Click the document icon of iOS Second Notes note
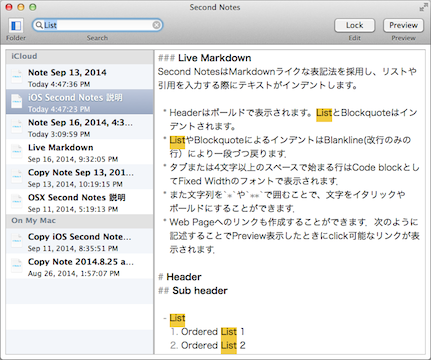Image resolution: width=431 pixels, height=360 pixels. [17, 101]
